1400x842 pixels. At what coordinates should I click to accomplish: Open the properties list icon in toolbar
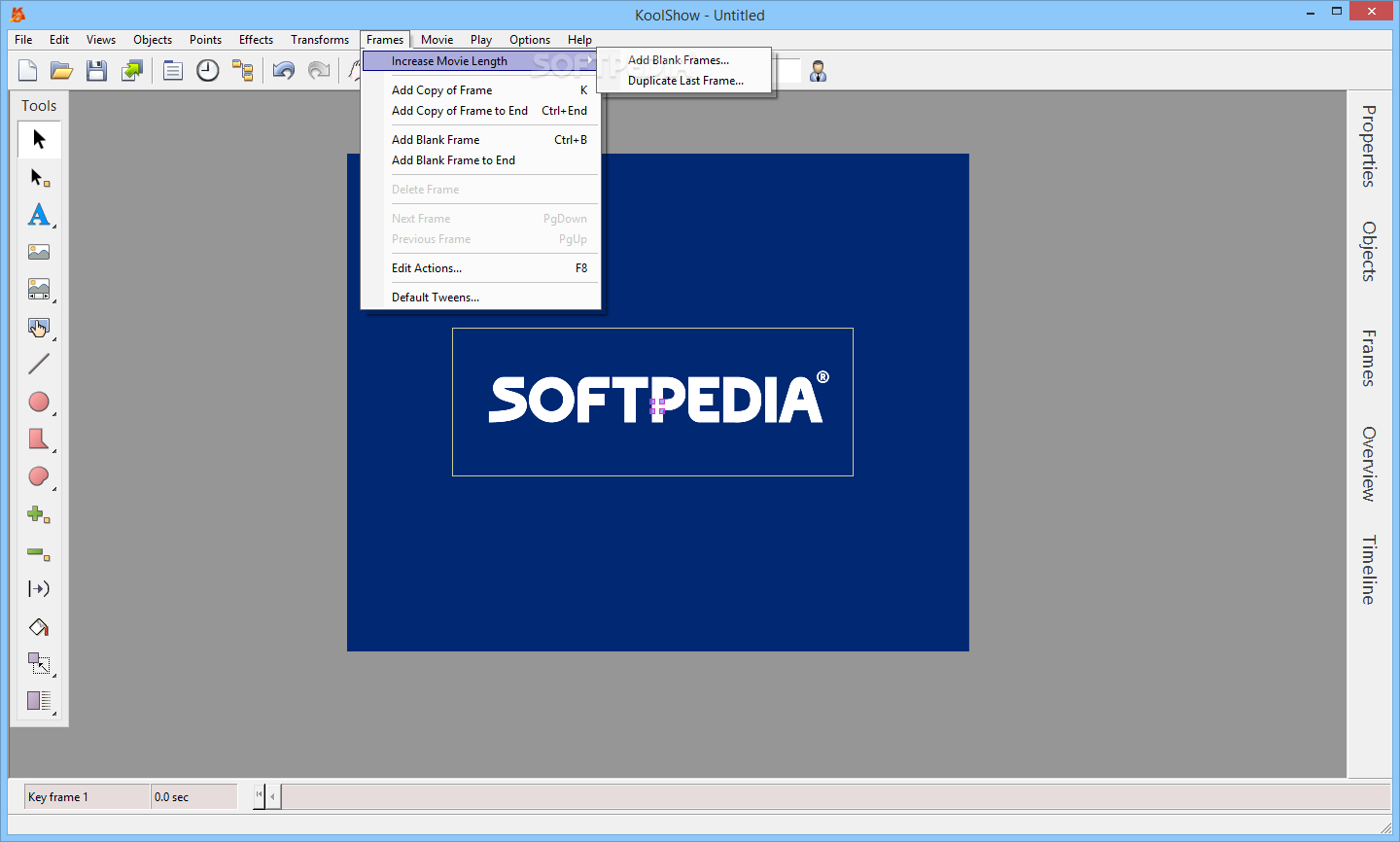pos(173,70)
